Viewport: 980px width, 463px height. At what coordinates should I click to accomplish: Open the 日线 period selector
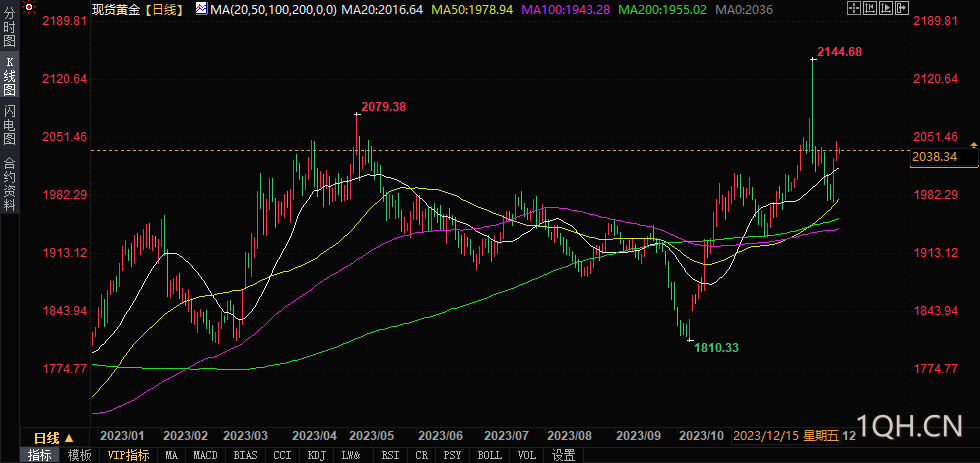pyautogui.click(x=54, y=437)
